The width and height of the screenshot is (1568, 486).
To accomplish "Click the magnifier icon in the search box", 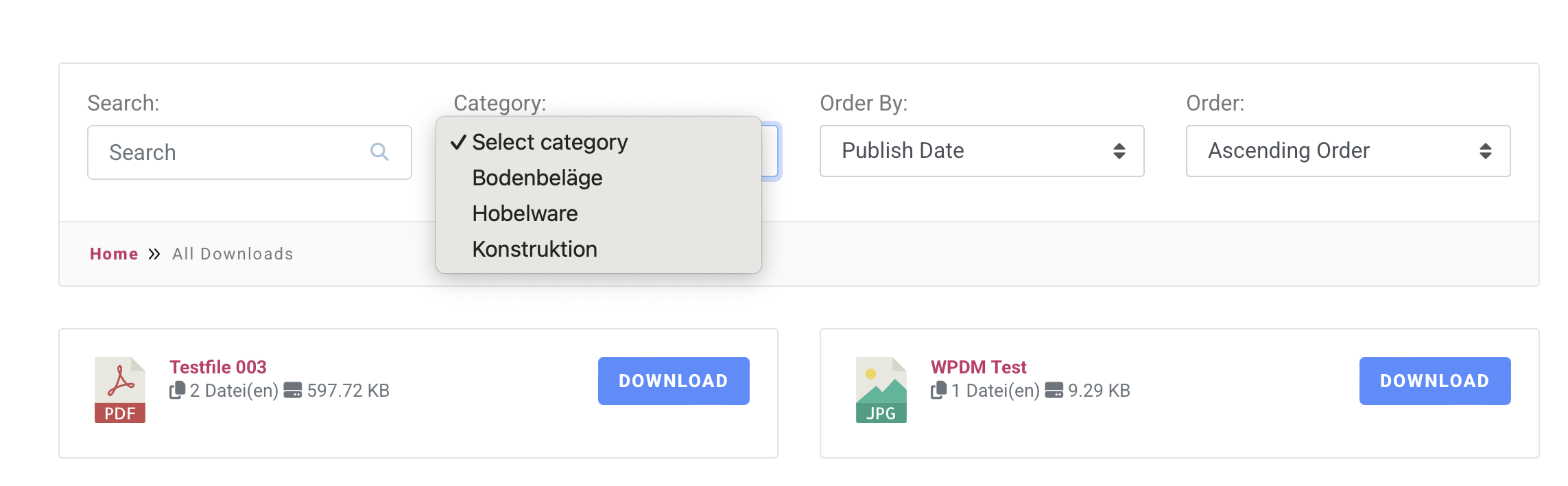I will [x=379, y=152].
